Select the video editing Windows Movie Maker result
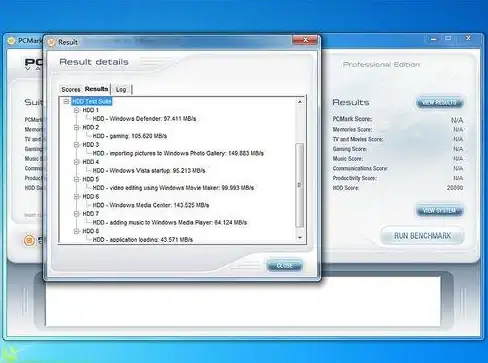Image resolution: width=488 pixels, height=363 pixels. coord(173,188)
